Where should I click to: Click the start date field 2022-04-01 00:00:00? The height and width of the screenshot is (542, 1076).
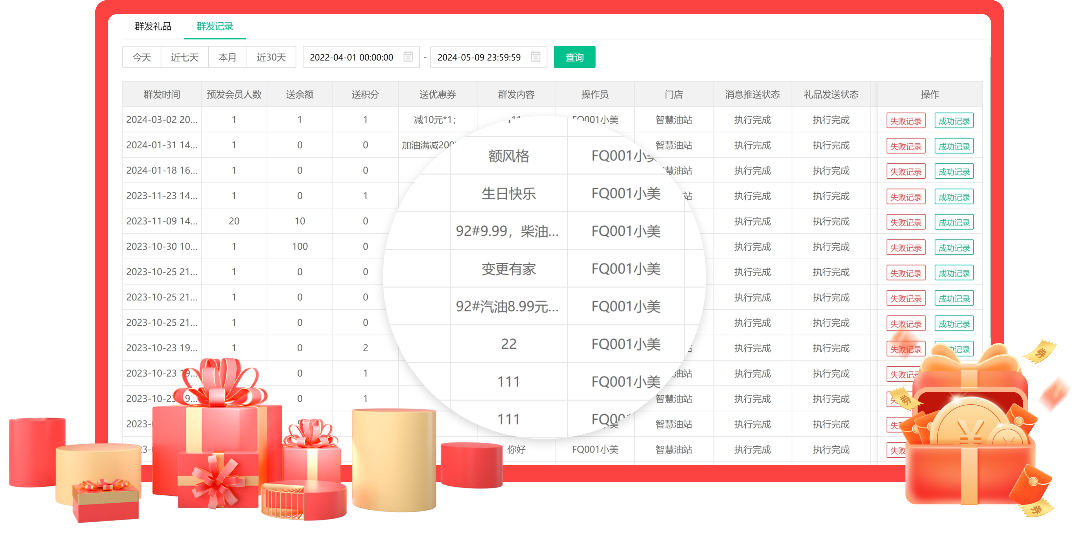click(352, 57)
